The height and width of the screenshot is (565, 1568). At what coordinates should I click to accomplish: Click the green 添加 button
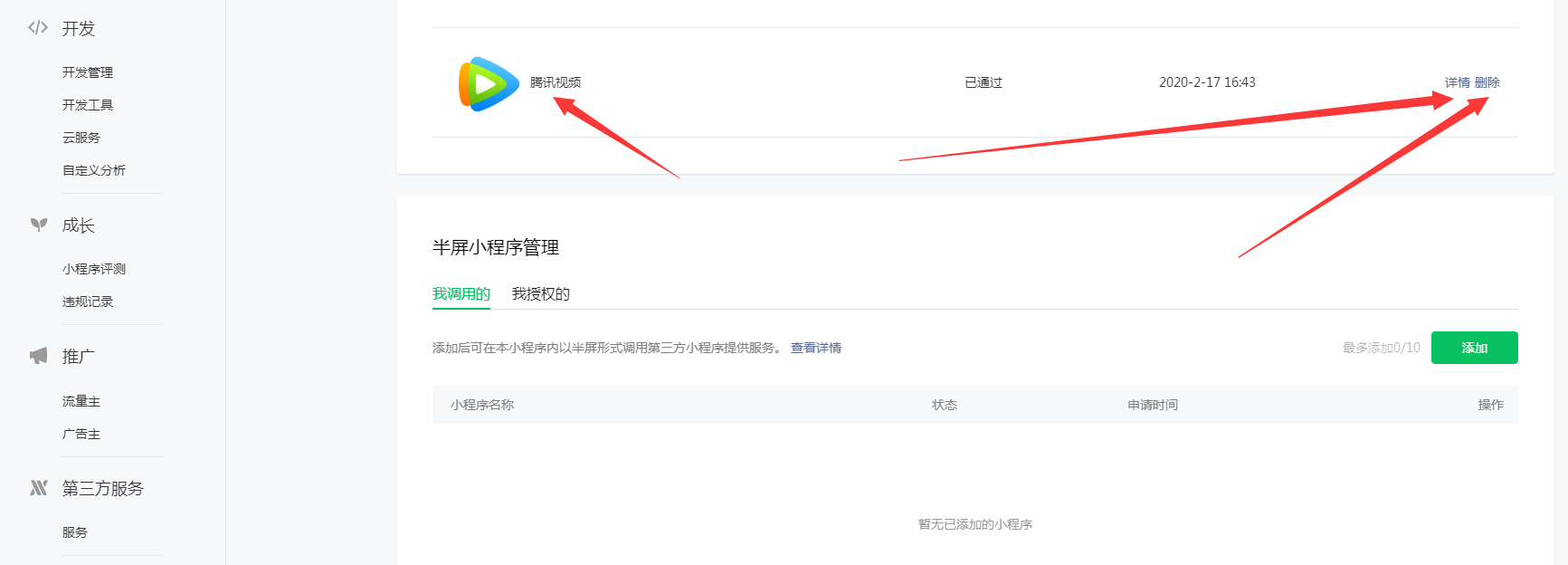click(1475, 348)
